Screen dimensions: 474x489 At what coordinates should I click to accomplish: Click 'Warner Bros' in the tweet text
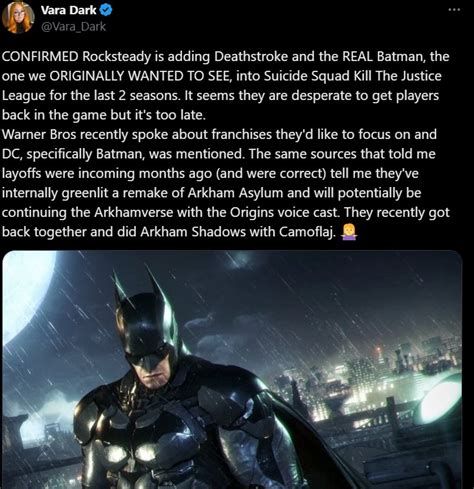39,134
